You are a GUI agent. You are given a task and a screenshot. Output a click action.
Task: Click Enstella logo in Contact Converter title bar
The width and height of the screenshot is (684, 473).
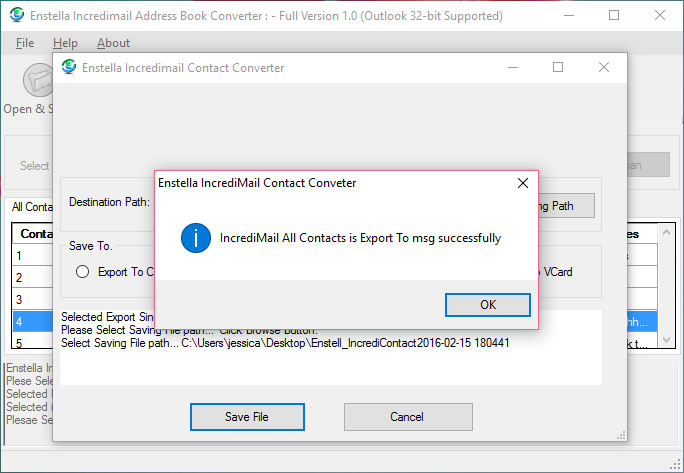pos(69,67)
